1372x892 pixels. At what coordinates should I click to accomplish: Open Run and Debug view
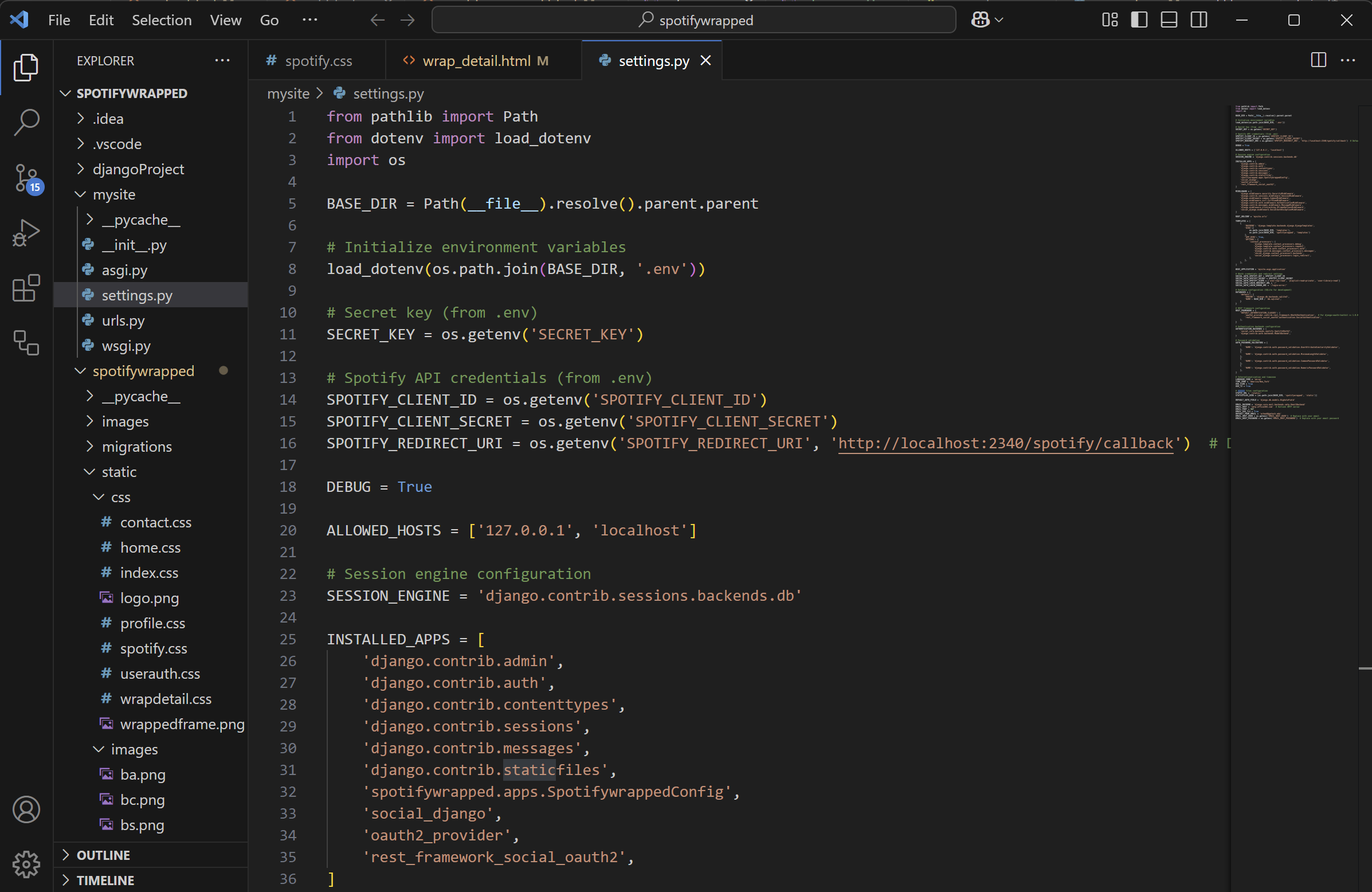26,233
